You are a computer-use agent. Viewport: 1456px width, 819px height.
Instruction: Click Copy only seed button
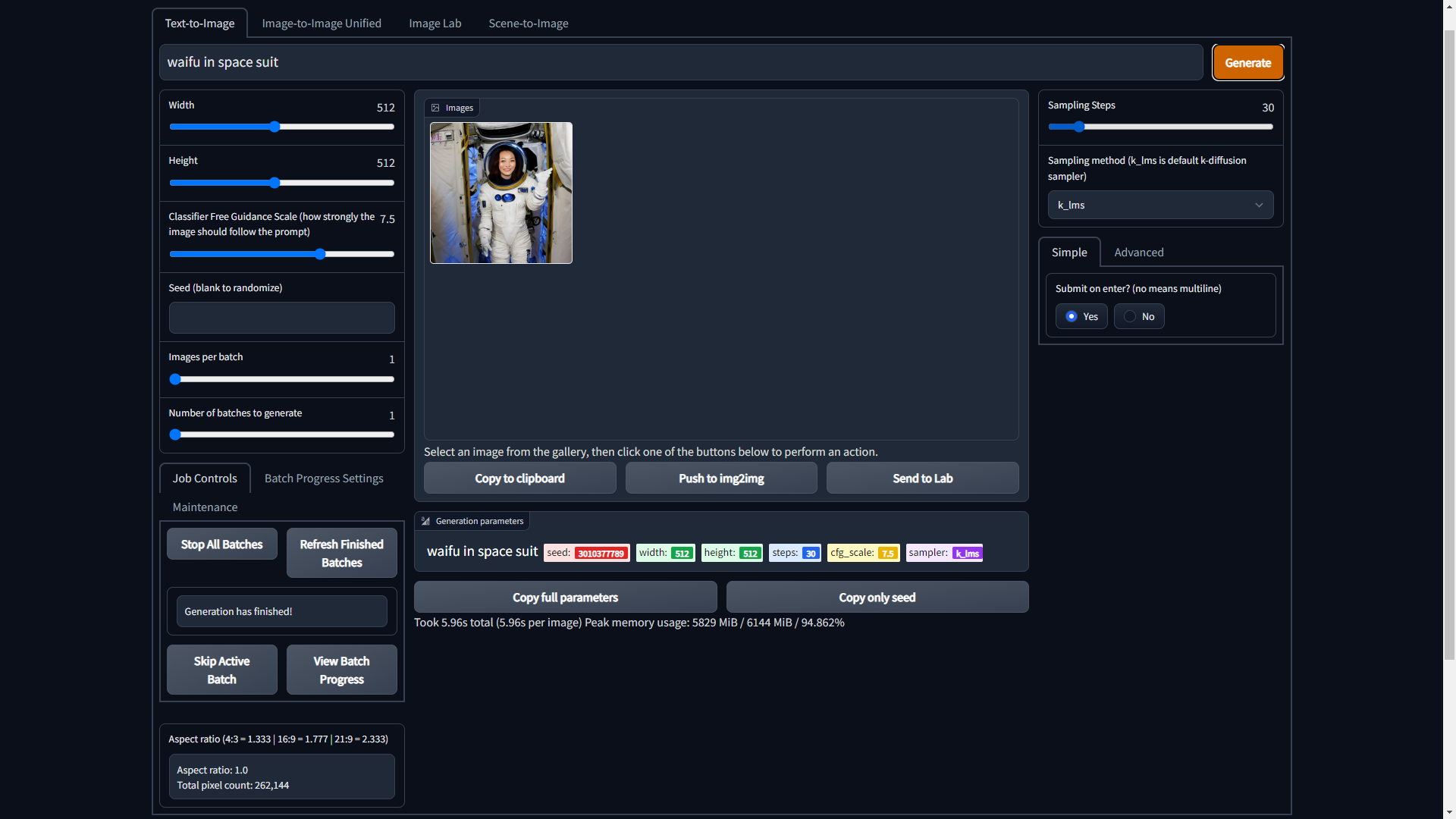click(x=877, y=597)
